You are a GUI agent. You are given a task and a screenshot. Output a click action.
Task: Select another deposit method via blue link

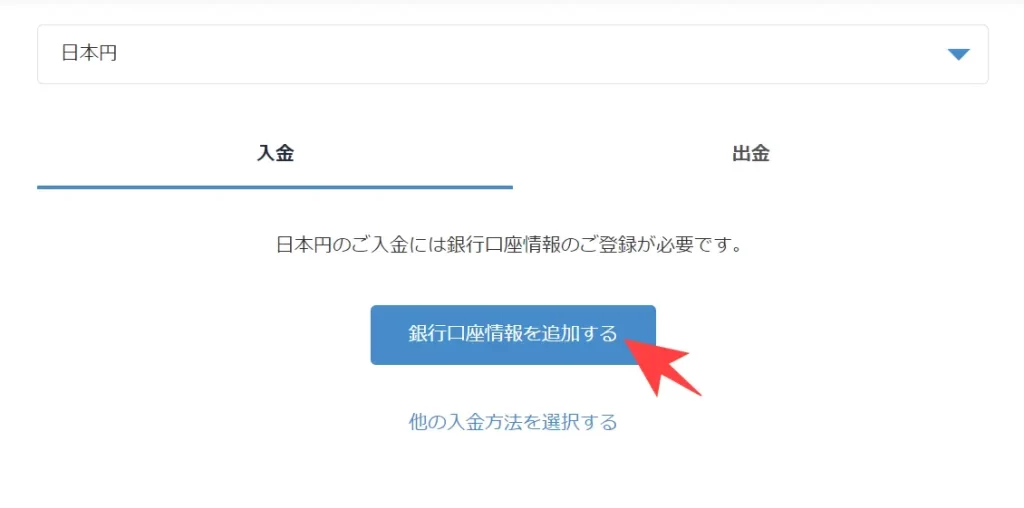[513, 422]
